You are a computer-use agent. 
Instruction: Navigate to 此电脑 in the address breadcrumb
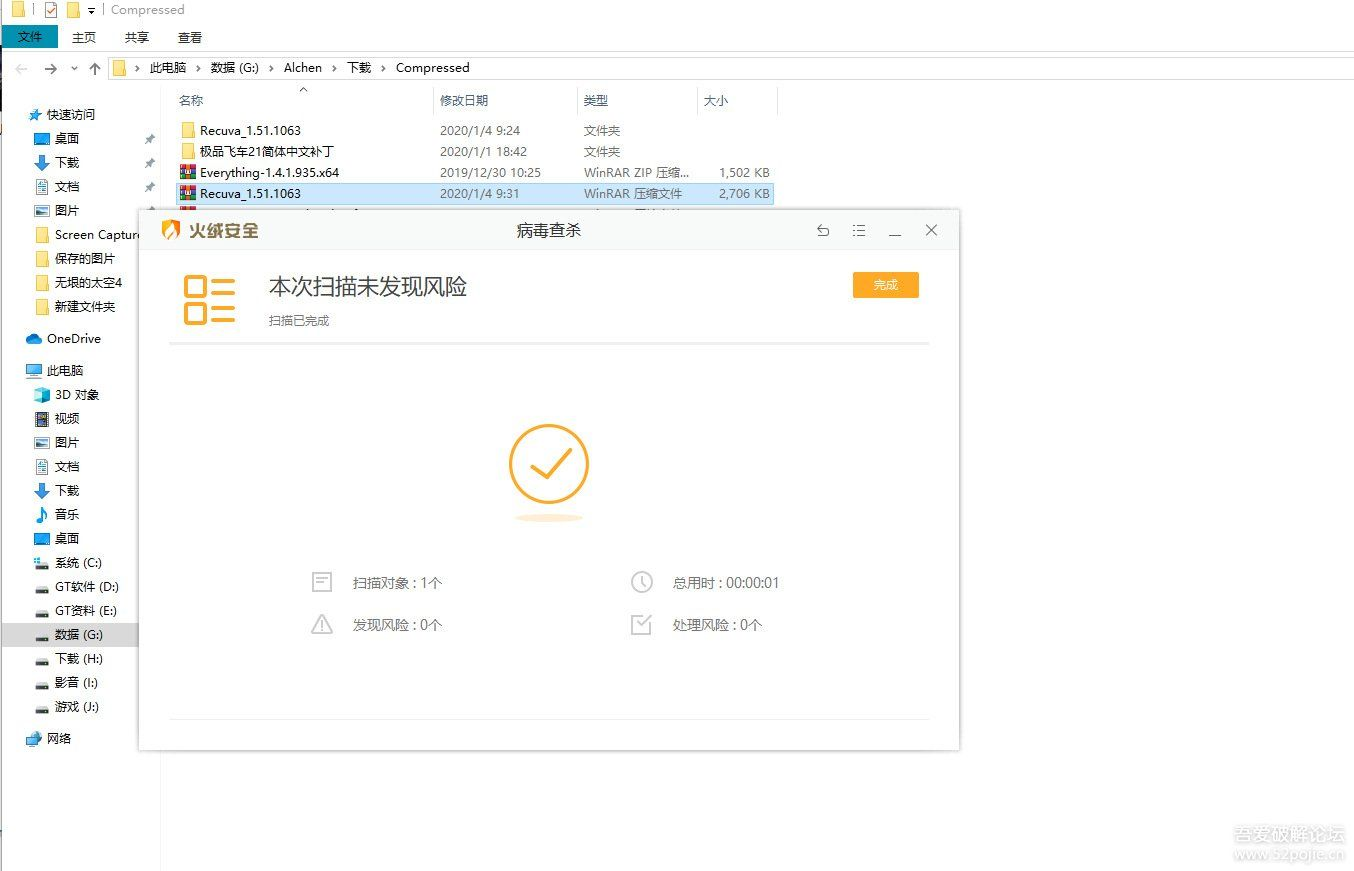tap(168, 68)
